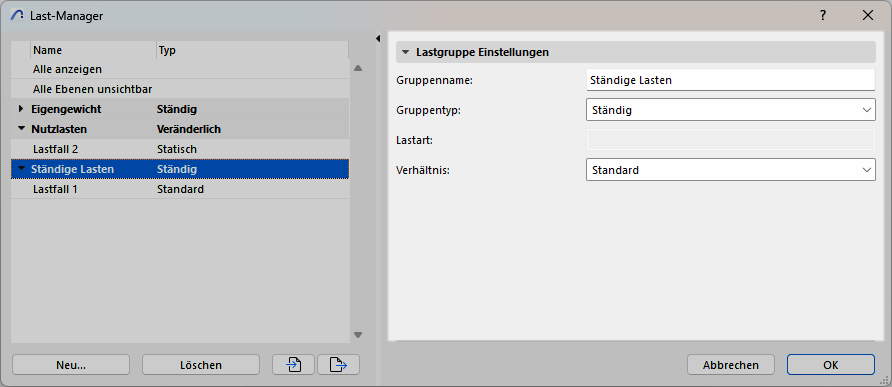Click the Neu... button
Viewport: 892px width, 387px height.
[x=71, y=365]
